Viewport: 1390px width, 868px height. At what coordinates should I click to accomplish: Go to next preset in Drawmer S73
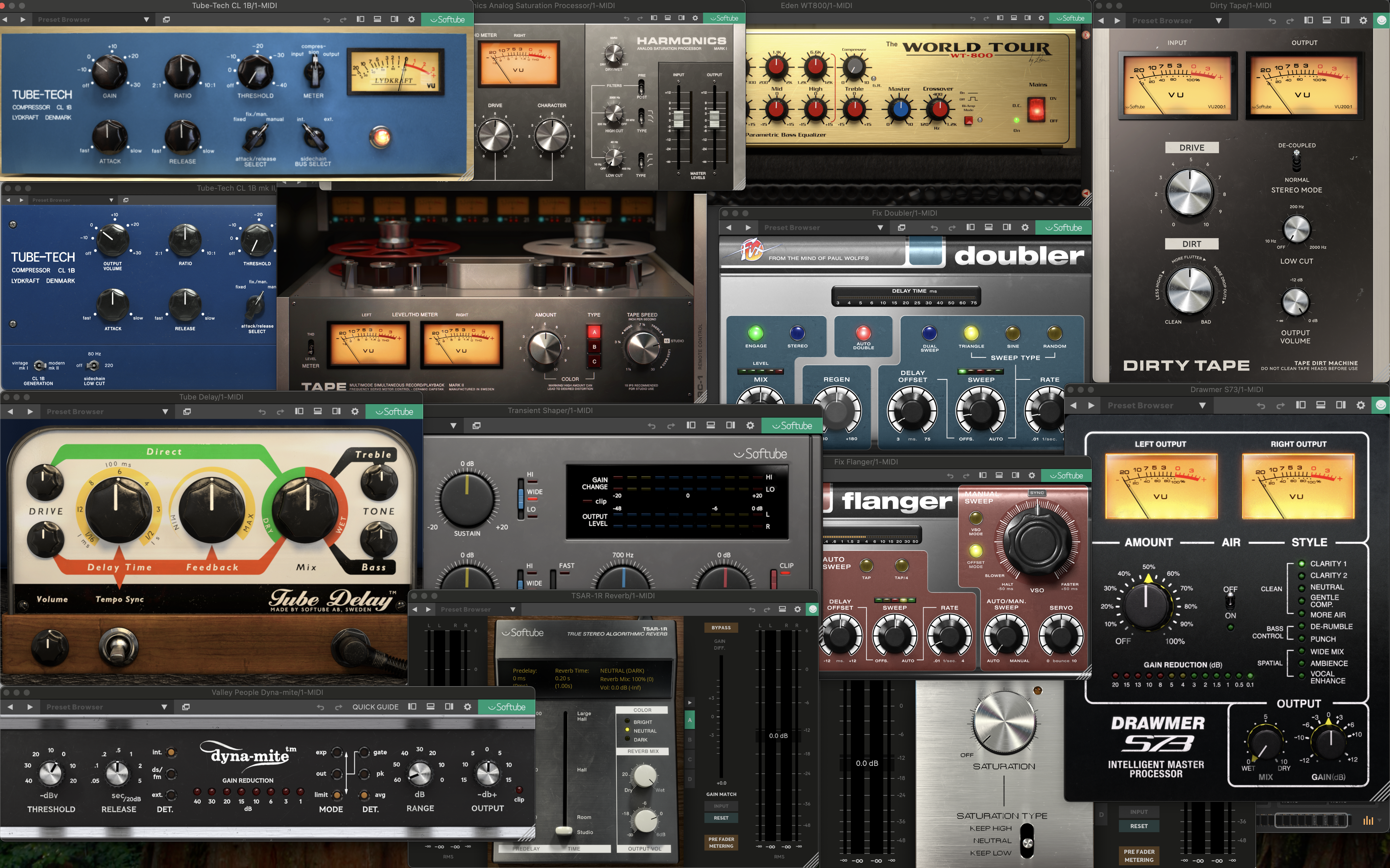pos(1091,405)
